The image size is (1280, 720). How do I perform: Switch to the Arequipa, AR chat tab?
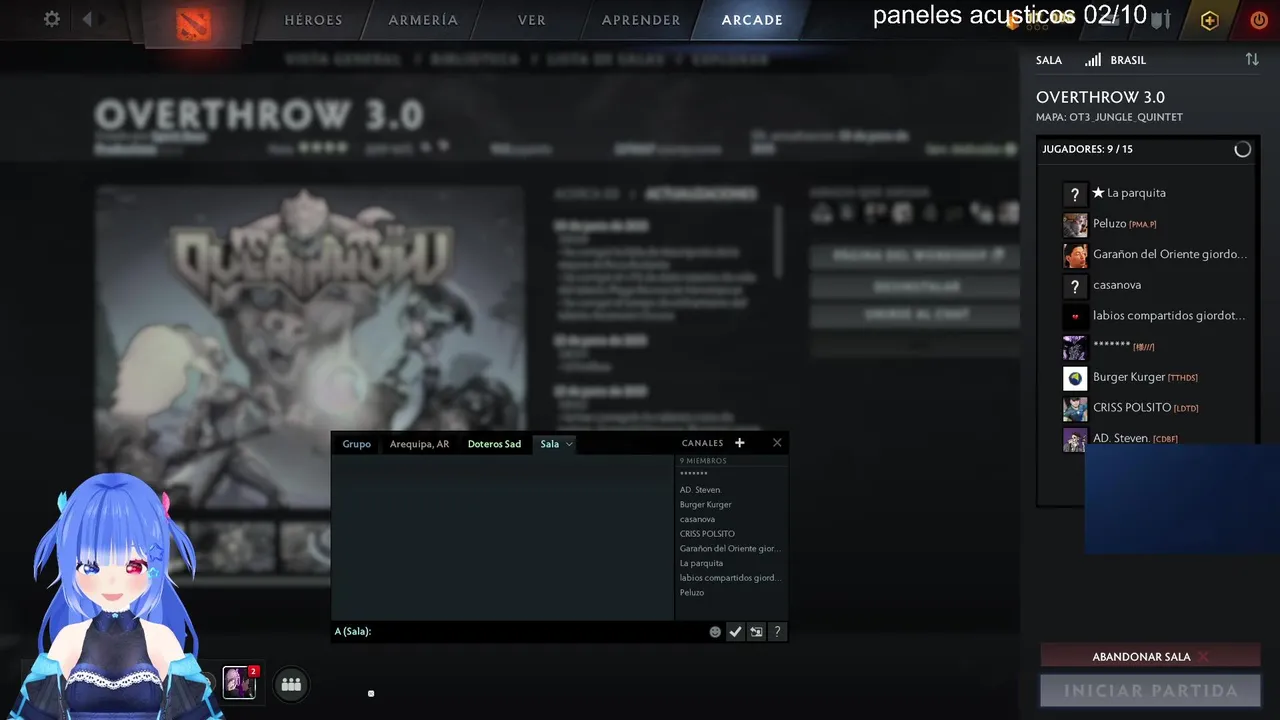pyautogui.click(x=419, y=444)
